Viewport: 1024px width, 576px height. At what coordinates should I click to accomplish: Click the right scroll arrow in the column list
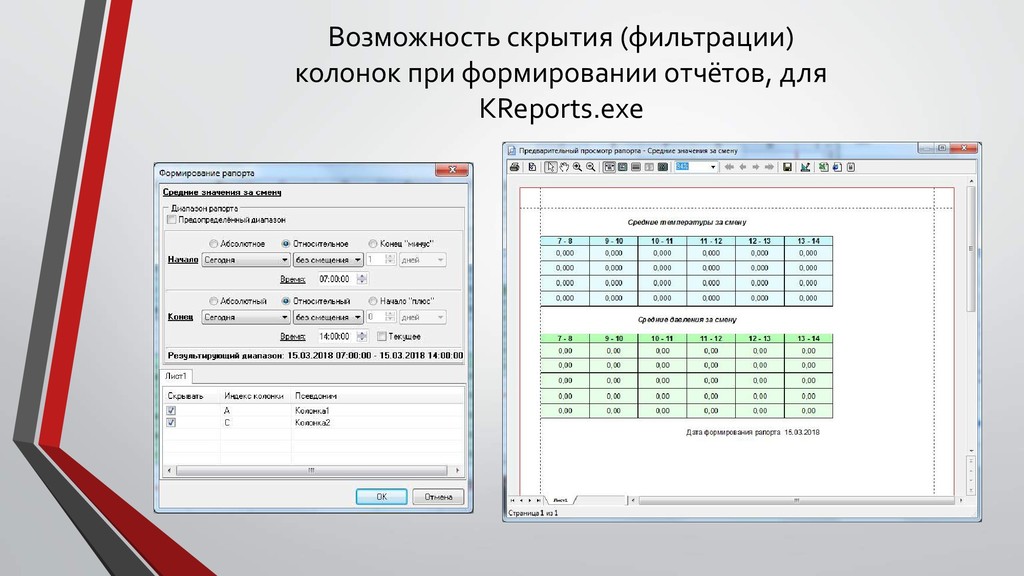(x=457, y=470)
